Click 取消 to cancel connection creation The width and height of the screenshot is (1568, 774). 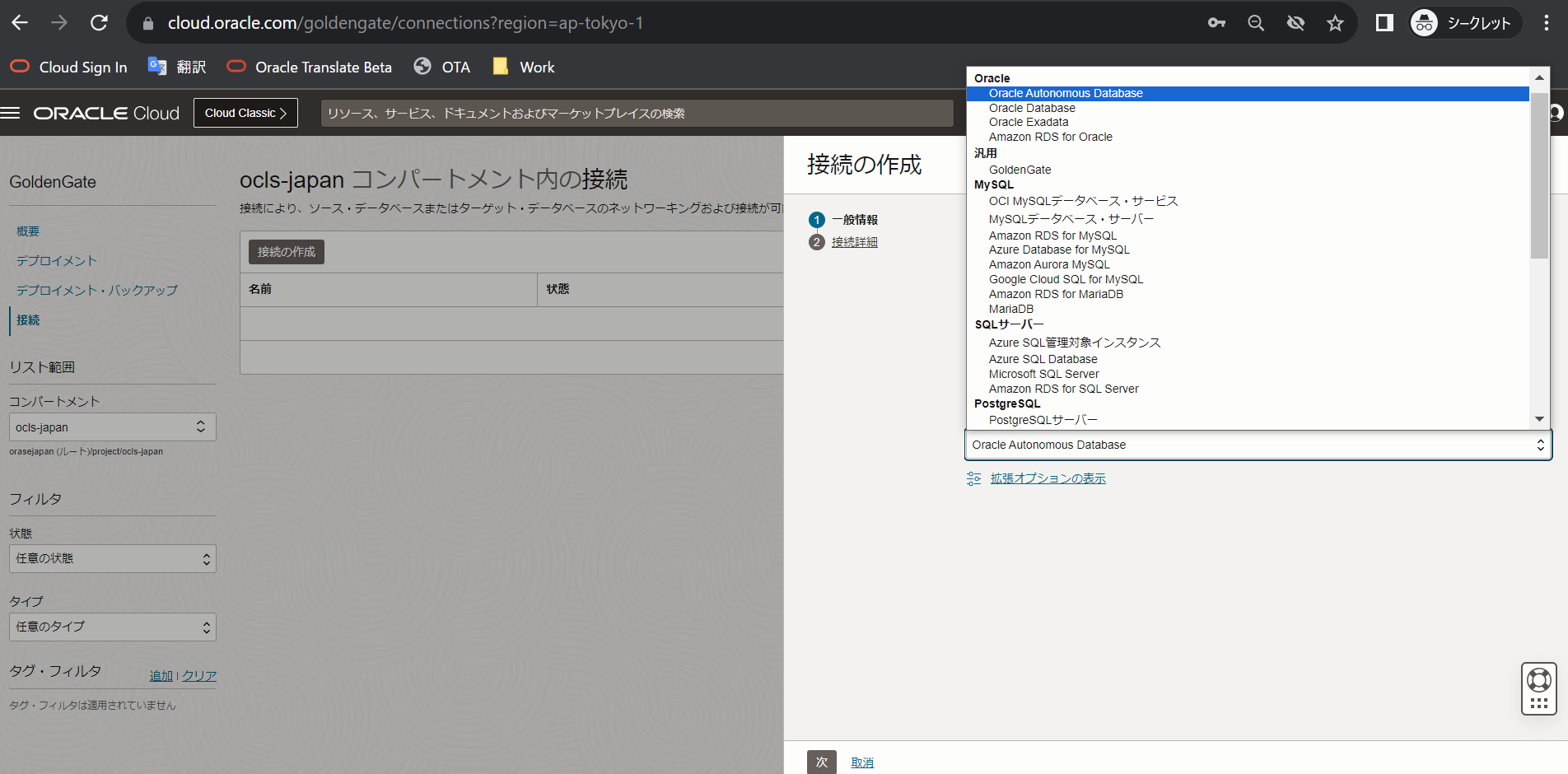(862, 762)
